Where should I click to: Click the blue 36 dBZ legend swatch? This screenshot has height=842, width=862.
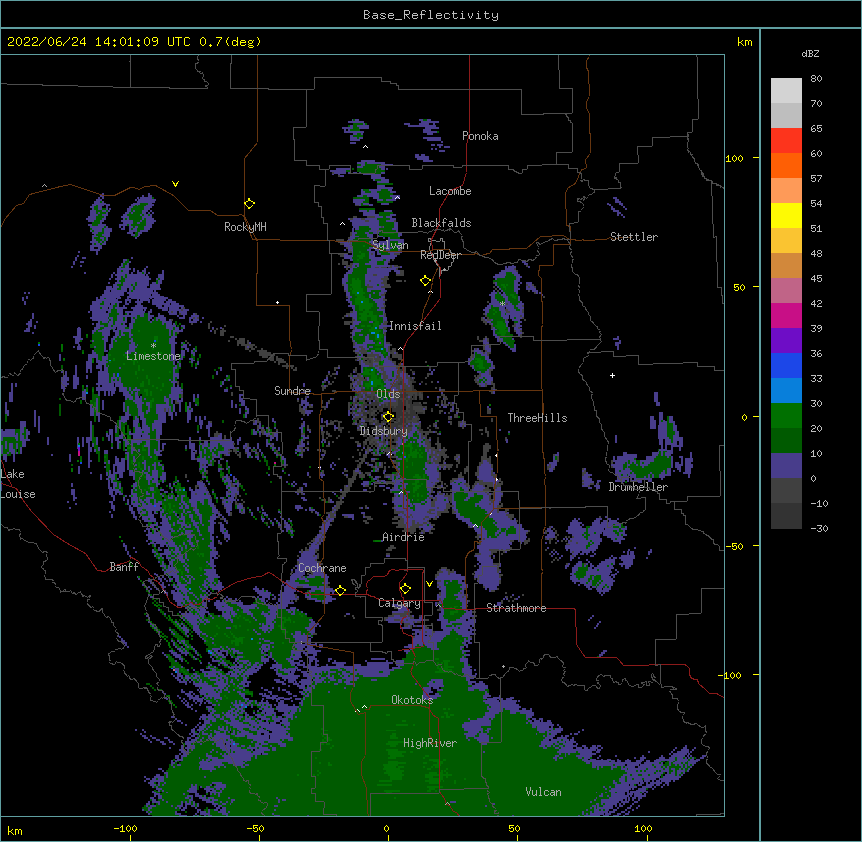point(786,365)
